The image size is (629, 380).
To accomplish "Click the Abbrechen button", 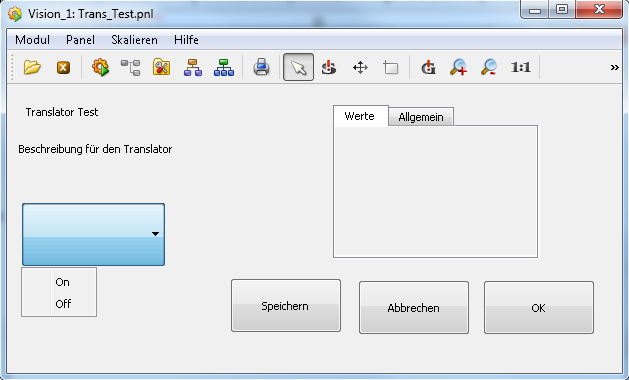I will tap(414, 307).
